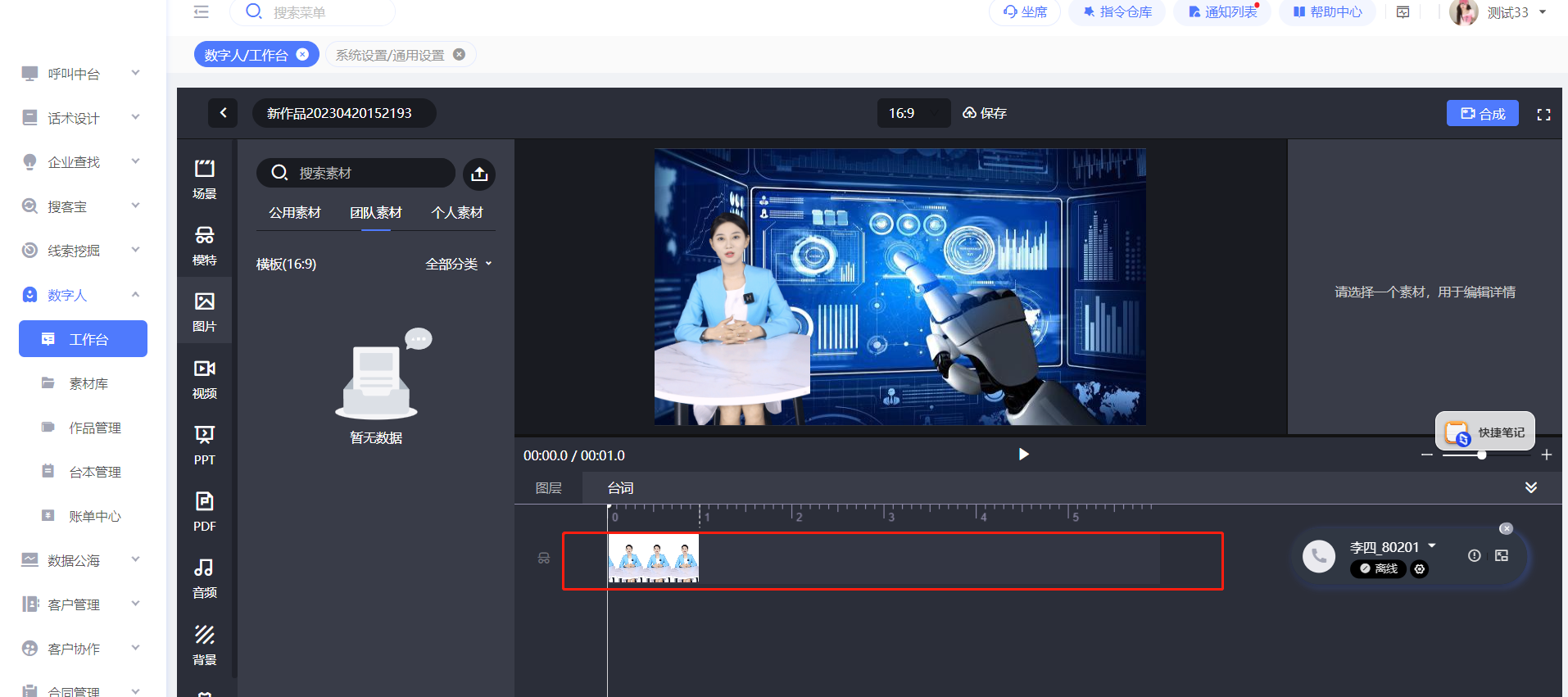This screenshot has width=1568, height=697.
Task: Close the softphone widget
Action: tap(1506, 528)
